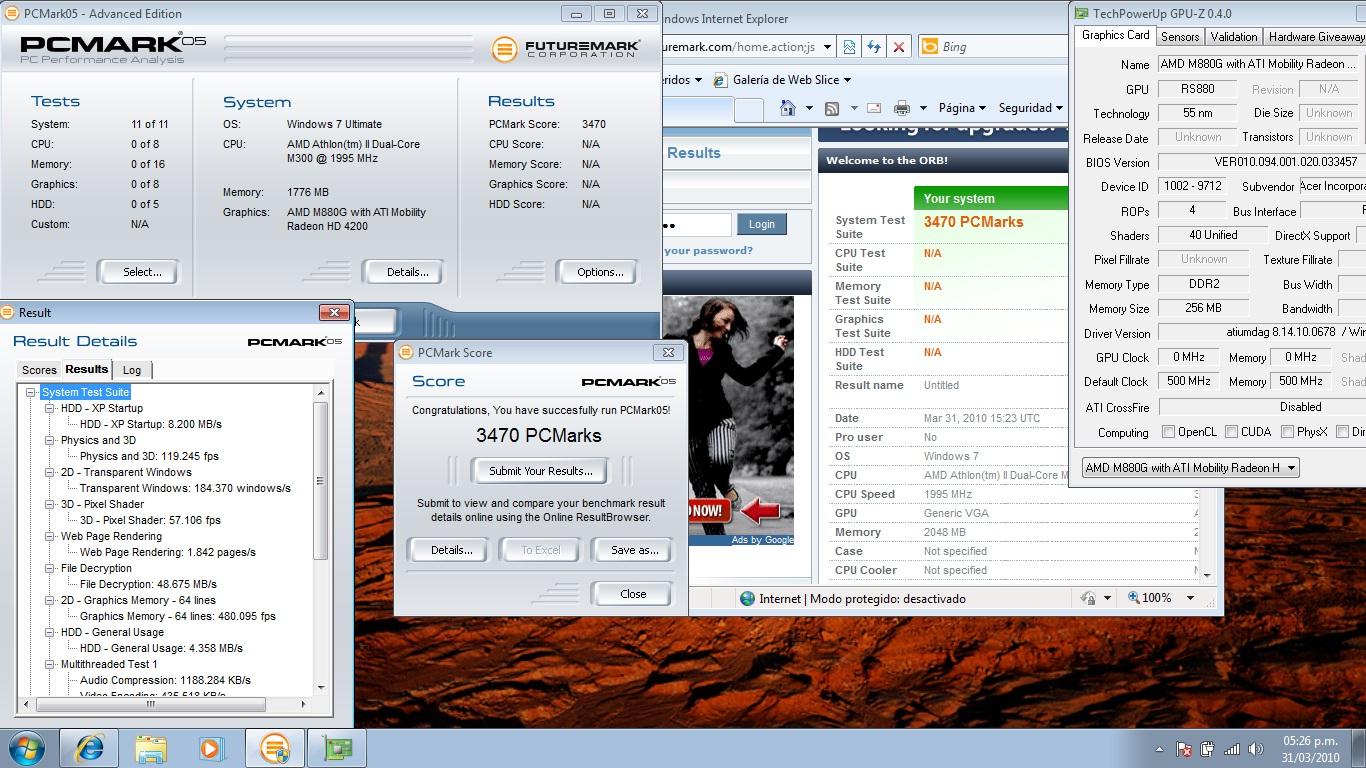Viewport: 1366px width, 768px height.
Task: Click the RSS feeds icon in IE
Action: [x=831, y=108]
